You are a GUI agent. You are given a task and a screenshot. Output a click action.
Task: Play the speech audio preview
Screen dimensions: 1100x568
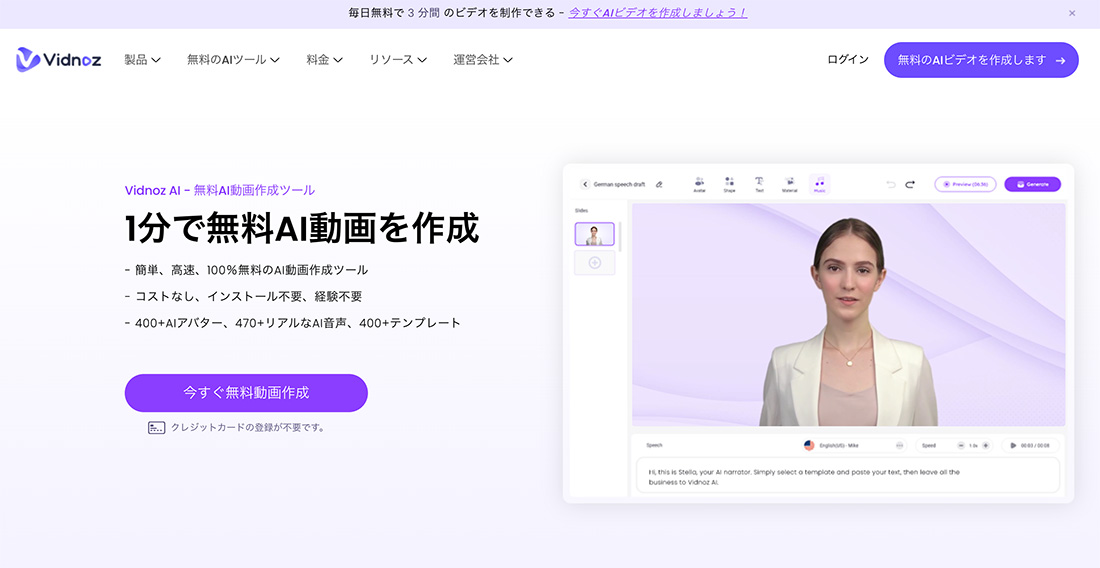tap(1013, 445)
